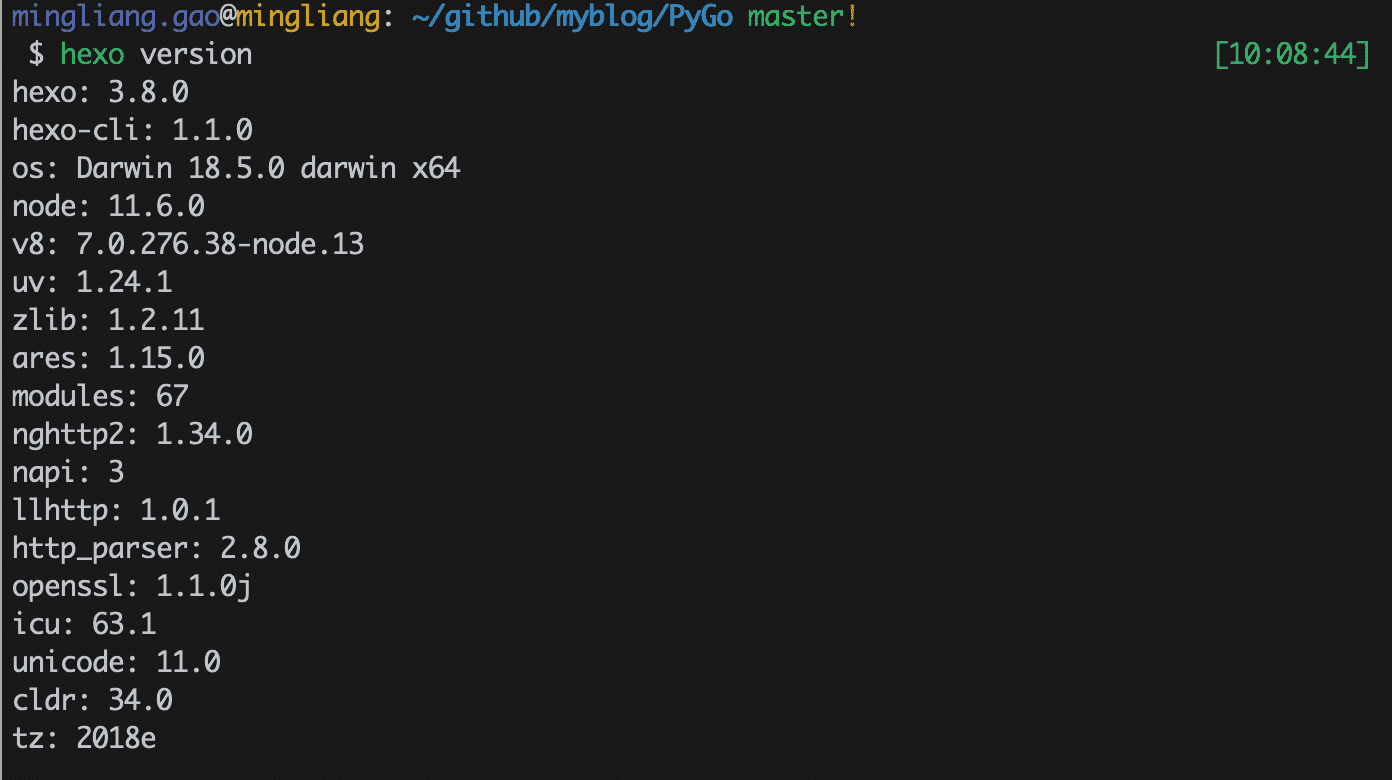1392x780 pixels.
Task: Click the username mingliang.gao in prompt
Action: [x=115, y=16]
